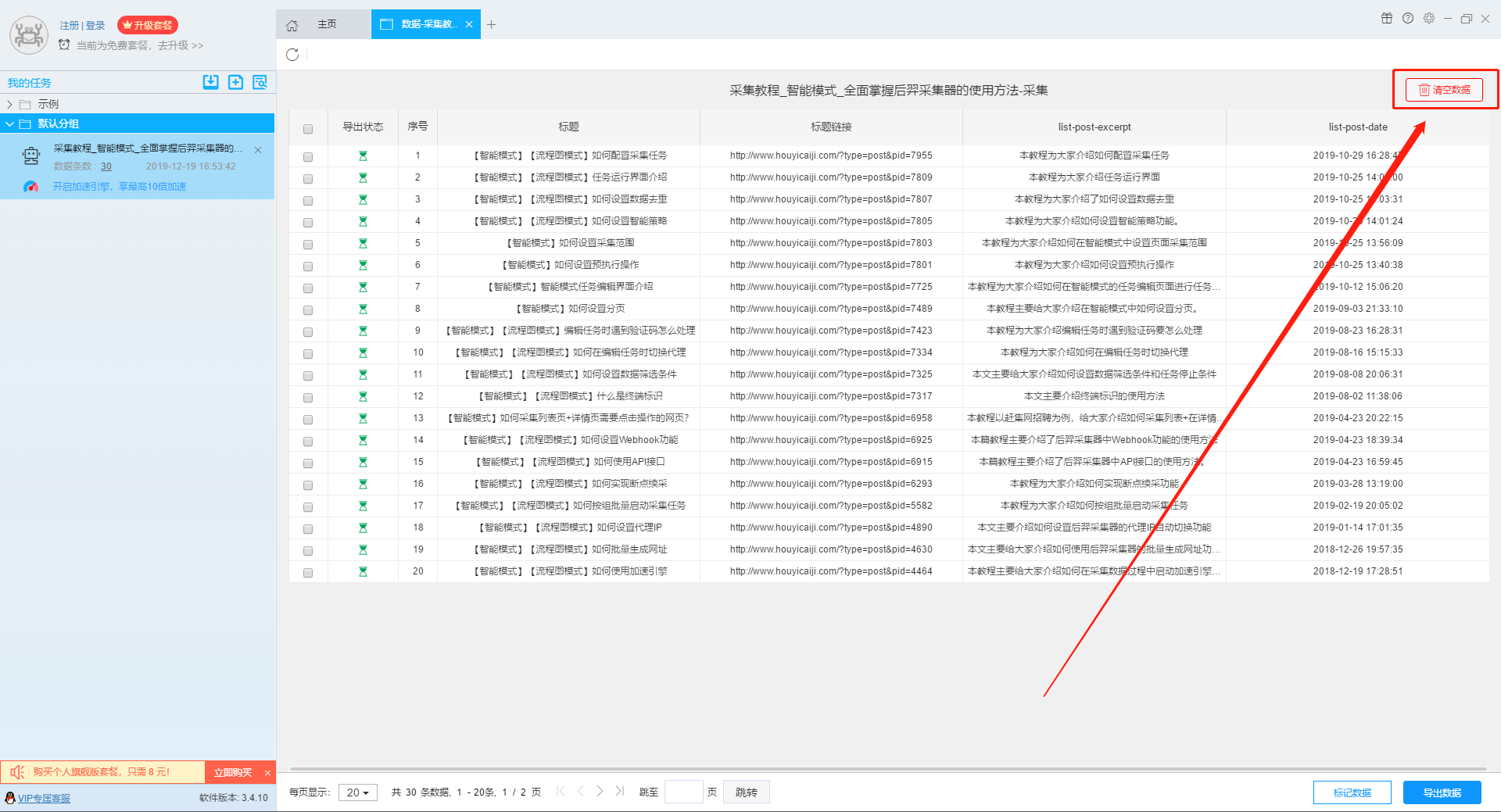The width and height of the screenshot is (1501, 812).
Task: Click the 标题 column header
Action: (x=568, y=127)
